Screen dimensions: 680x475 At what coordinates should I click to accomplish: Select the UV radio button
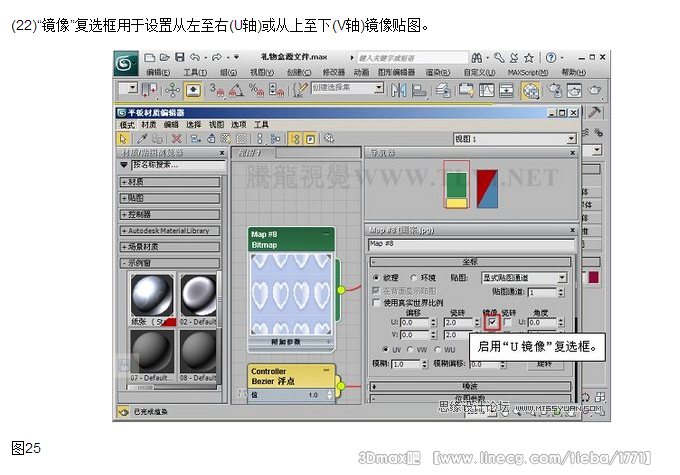tap(385, 349)
